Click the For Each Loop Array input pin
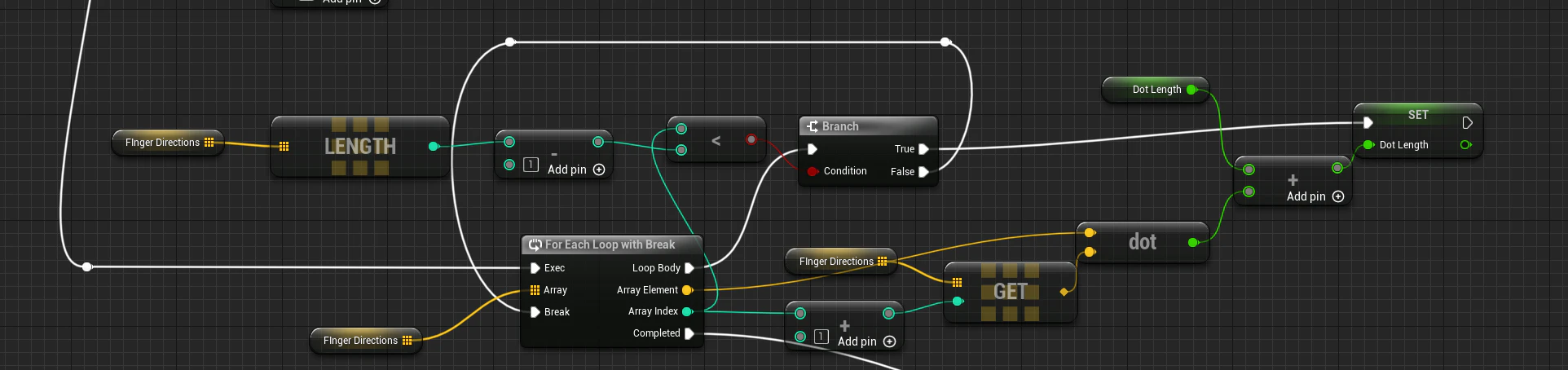1568x370 pixels. pos(535,290)
